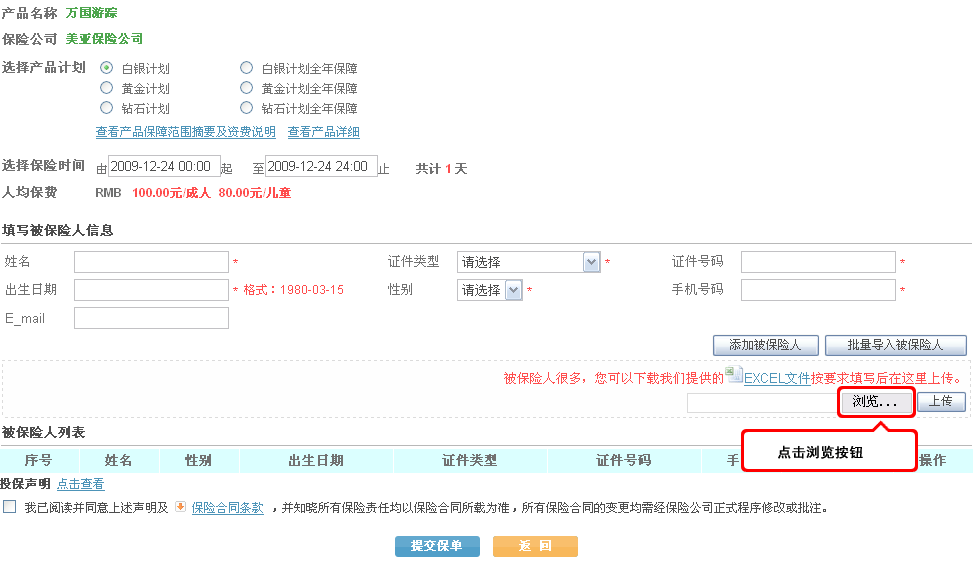Click into the 姓名 input field
The width and height of the screenshot is (975, 564).
point(151,262)
